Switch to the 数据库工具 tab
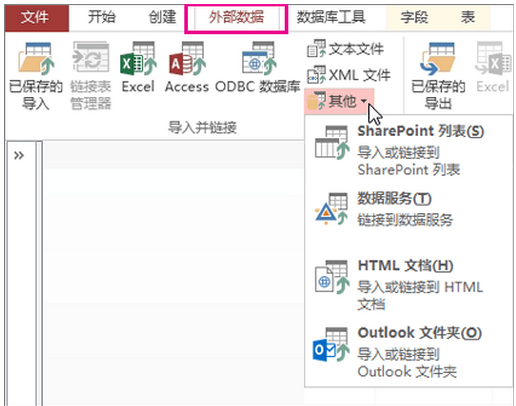 click(331, 17)
